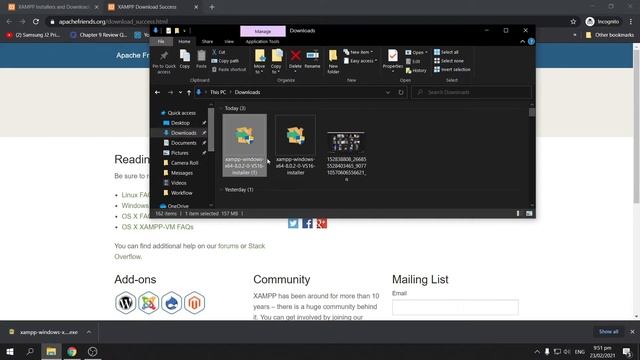640x360 pixels.
Task: Click Paste shortcut in ribbon
Action: (x=229, y=69)
